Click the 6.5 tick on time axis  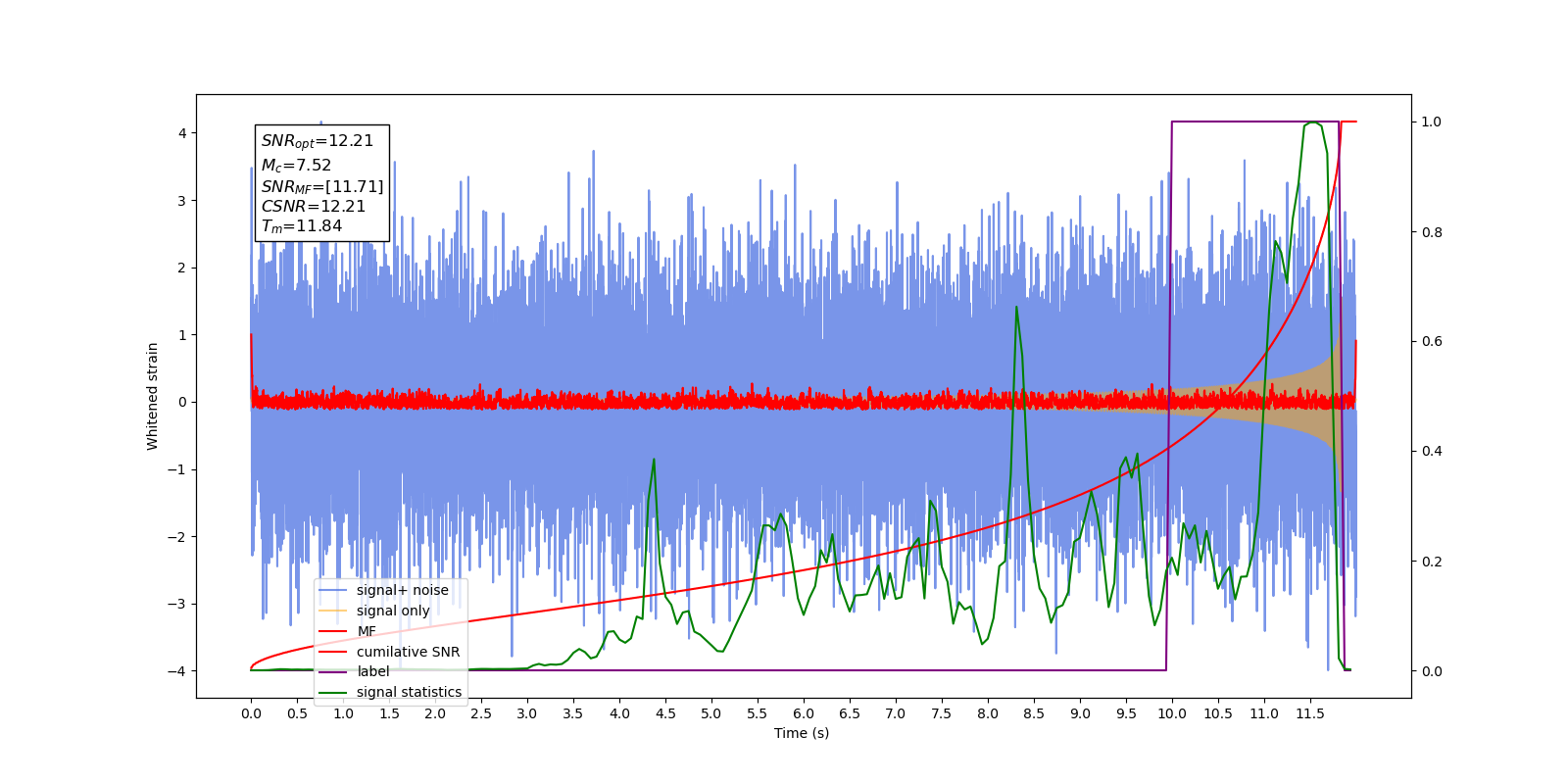click(x=850, y=713)
